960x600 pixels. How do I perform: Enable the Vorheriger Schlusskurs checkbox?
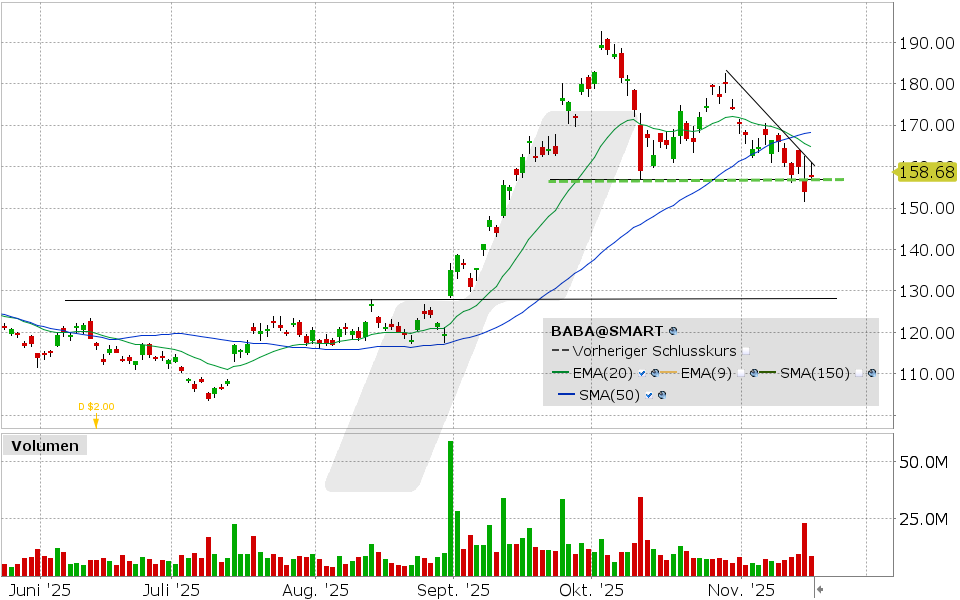pyautogui.click(x=745, y=350)
